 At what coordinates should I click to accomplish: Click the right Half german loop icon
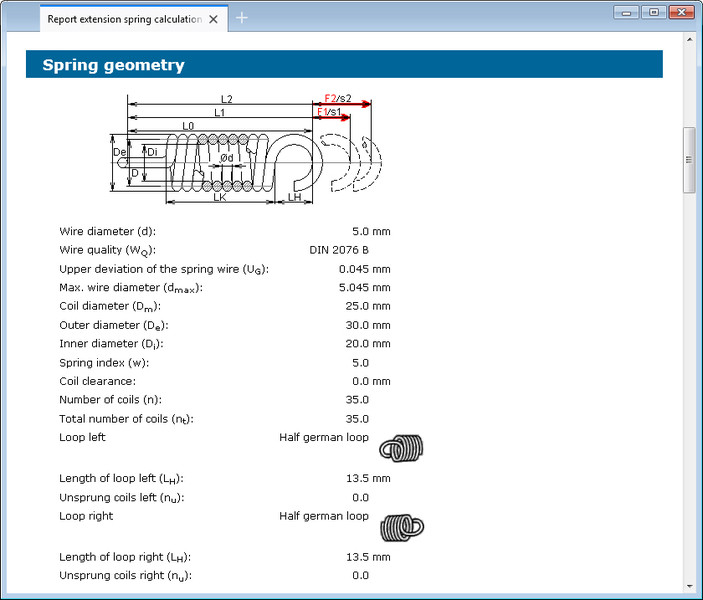pos(404,525)
